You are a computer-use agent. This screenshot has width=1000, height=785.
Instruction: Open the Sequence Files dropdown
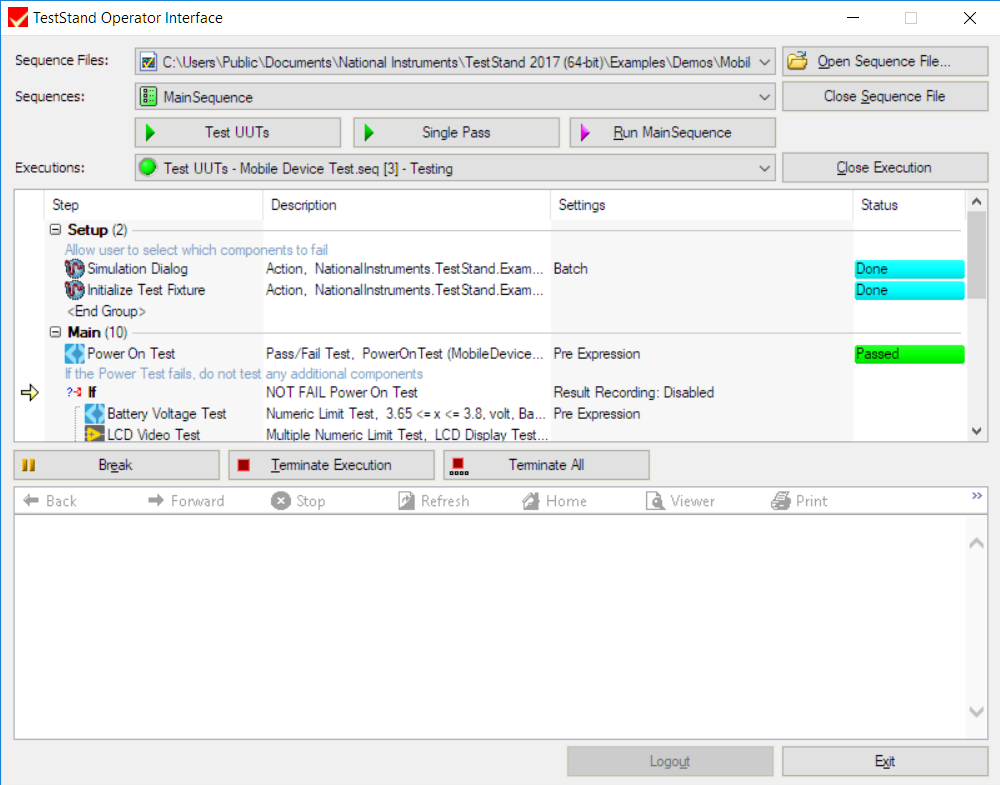(x=765, y=62)
